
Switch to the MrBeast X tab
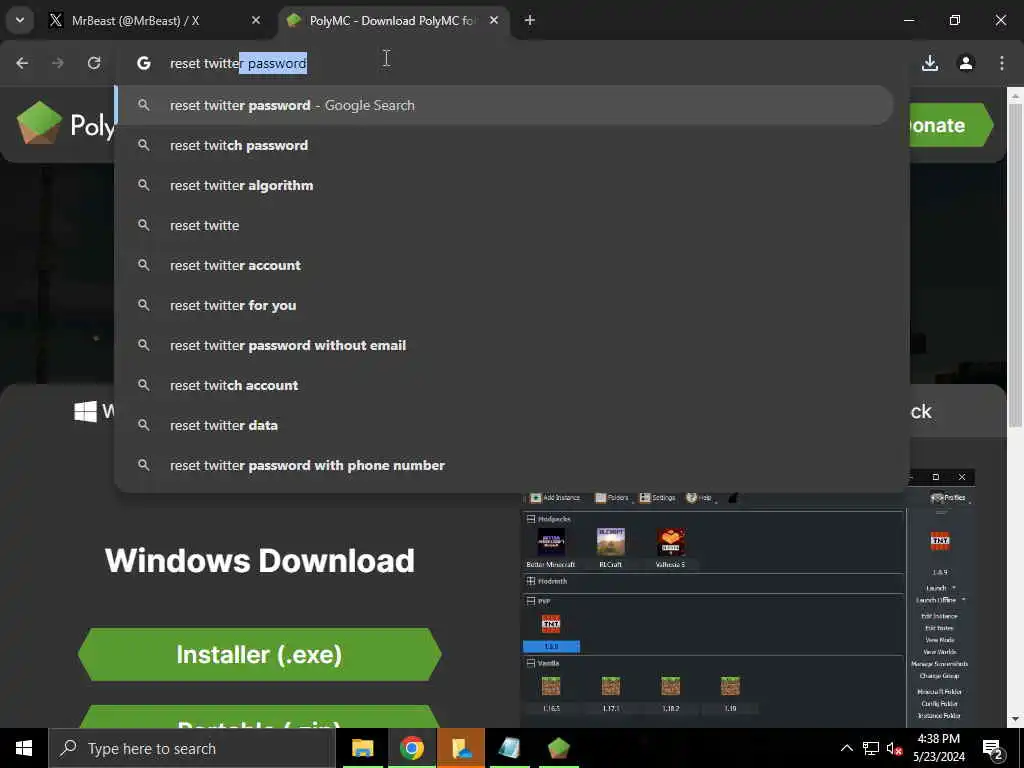coord(154,21)
